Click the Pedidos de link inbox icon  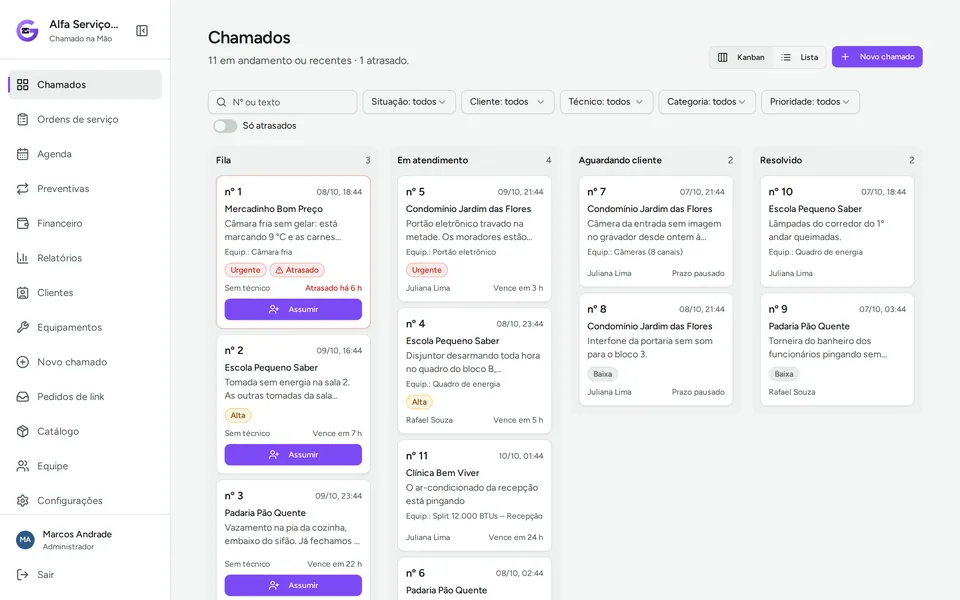(x=23, y=397)
